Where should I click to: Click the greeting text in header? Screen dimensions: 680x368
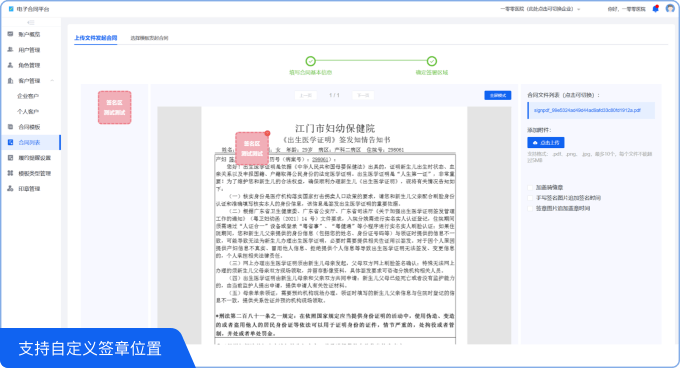tap(626, 9)
